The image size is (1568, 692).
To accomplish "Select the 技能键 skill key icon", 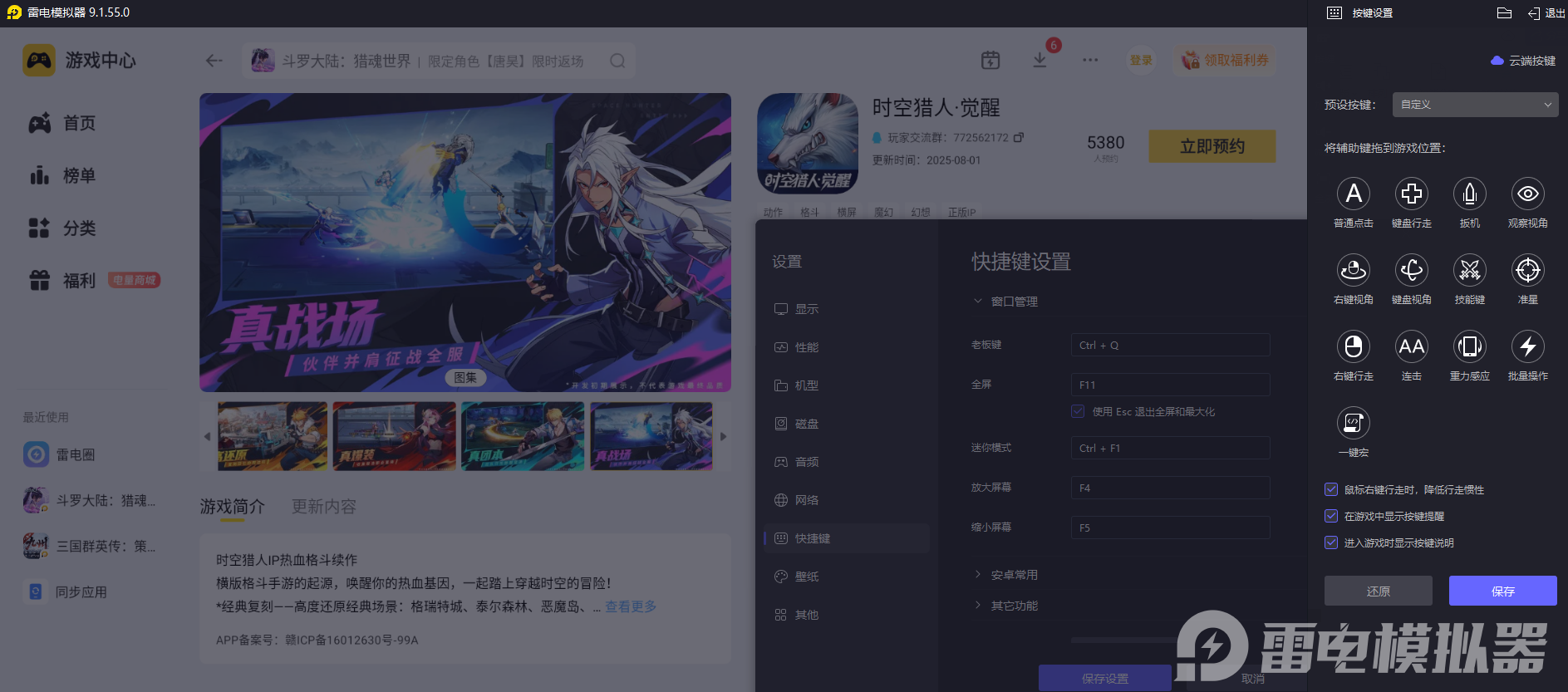I will [x=1469, y=270].
